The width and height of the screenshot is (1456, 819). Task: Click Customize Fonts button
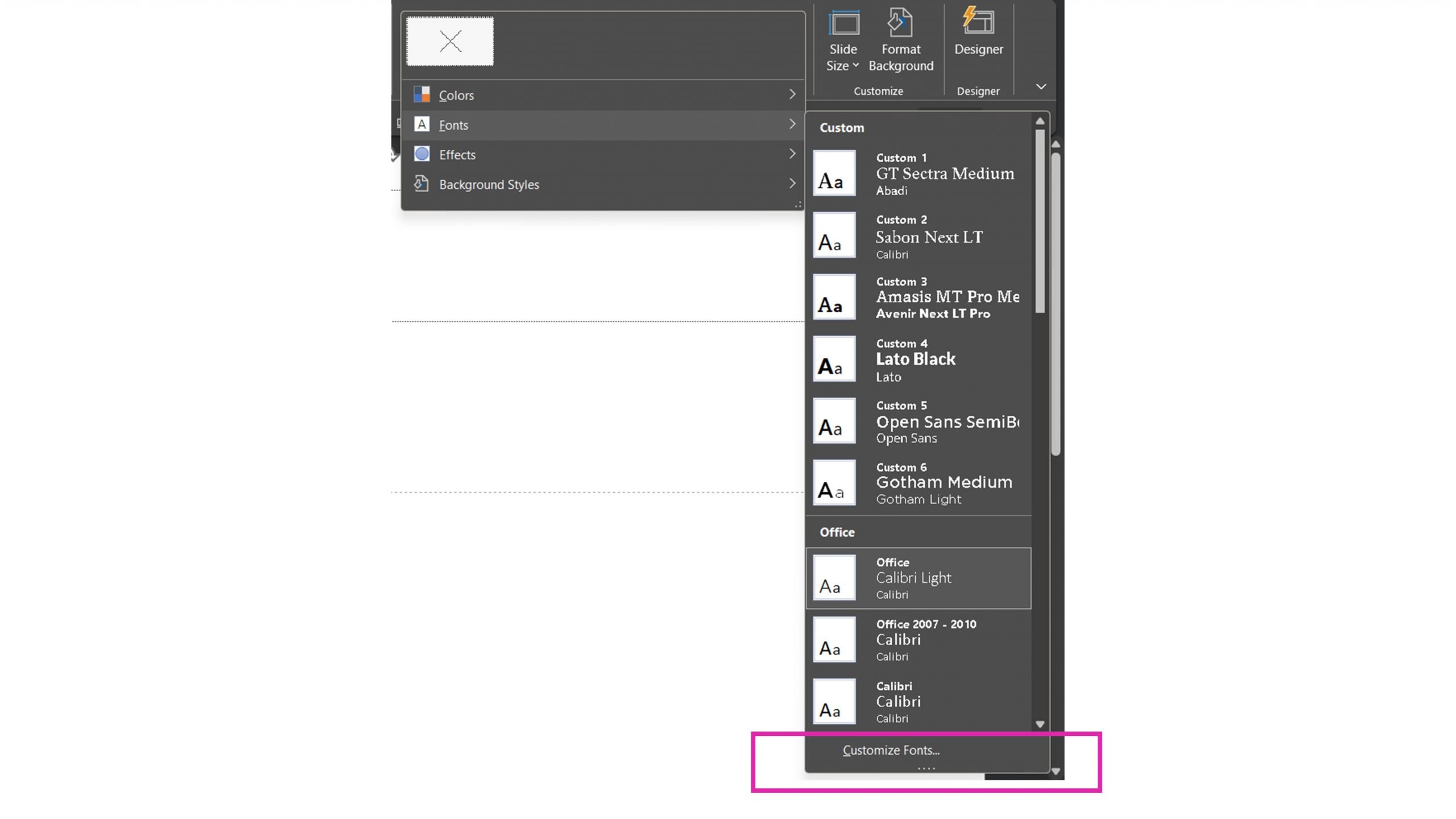tap(890, 749)
